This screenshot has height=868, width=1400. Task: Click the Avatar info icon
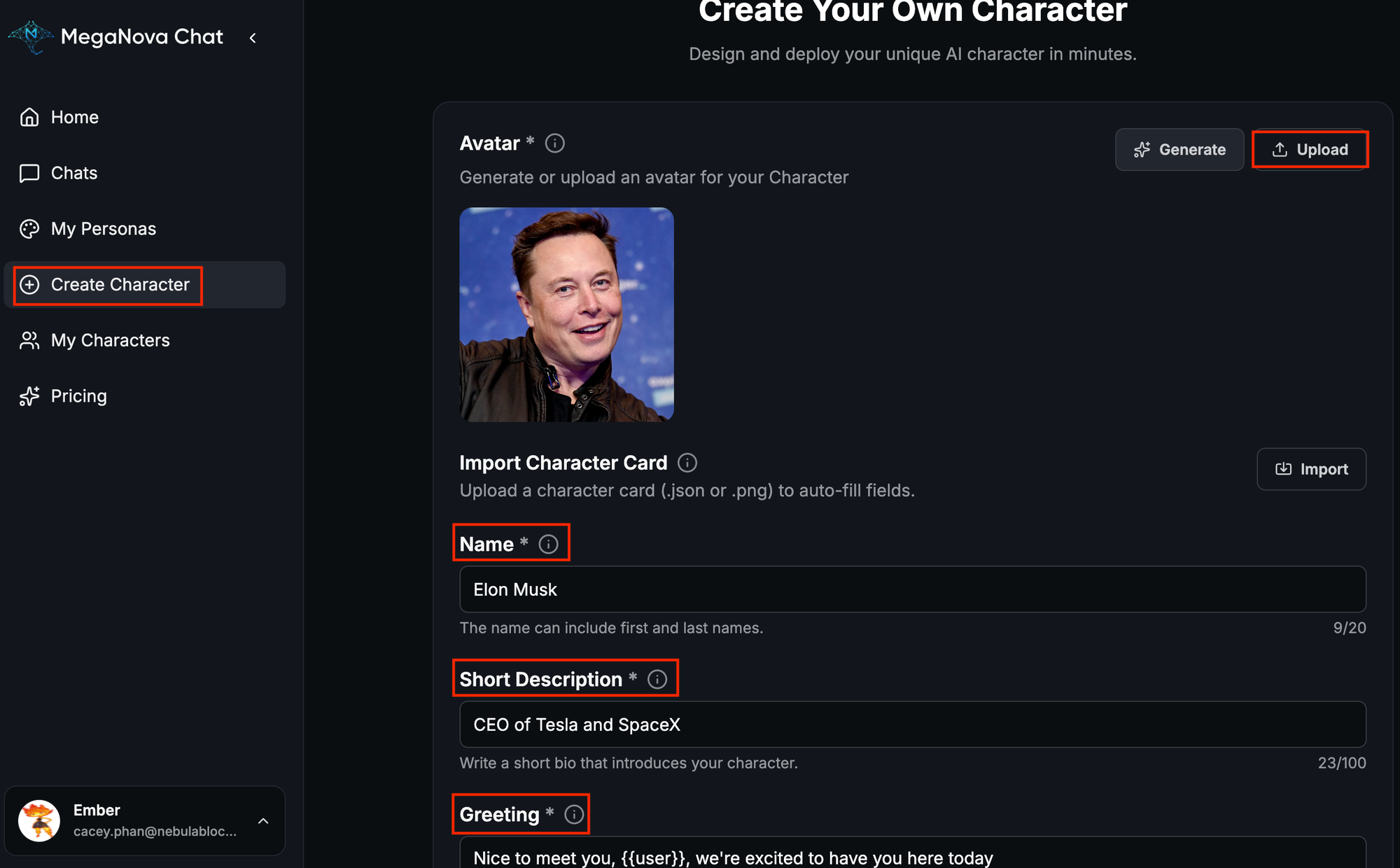click(554, 143)
